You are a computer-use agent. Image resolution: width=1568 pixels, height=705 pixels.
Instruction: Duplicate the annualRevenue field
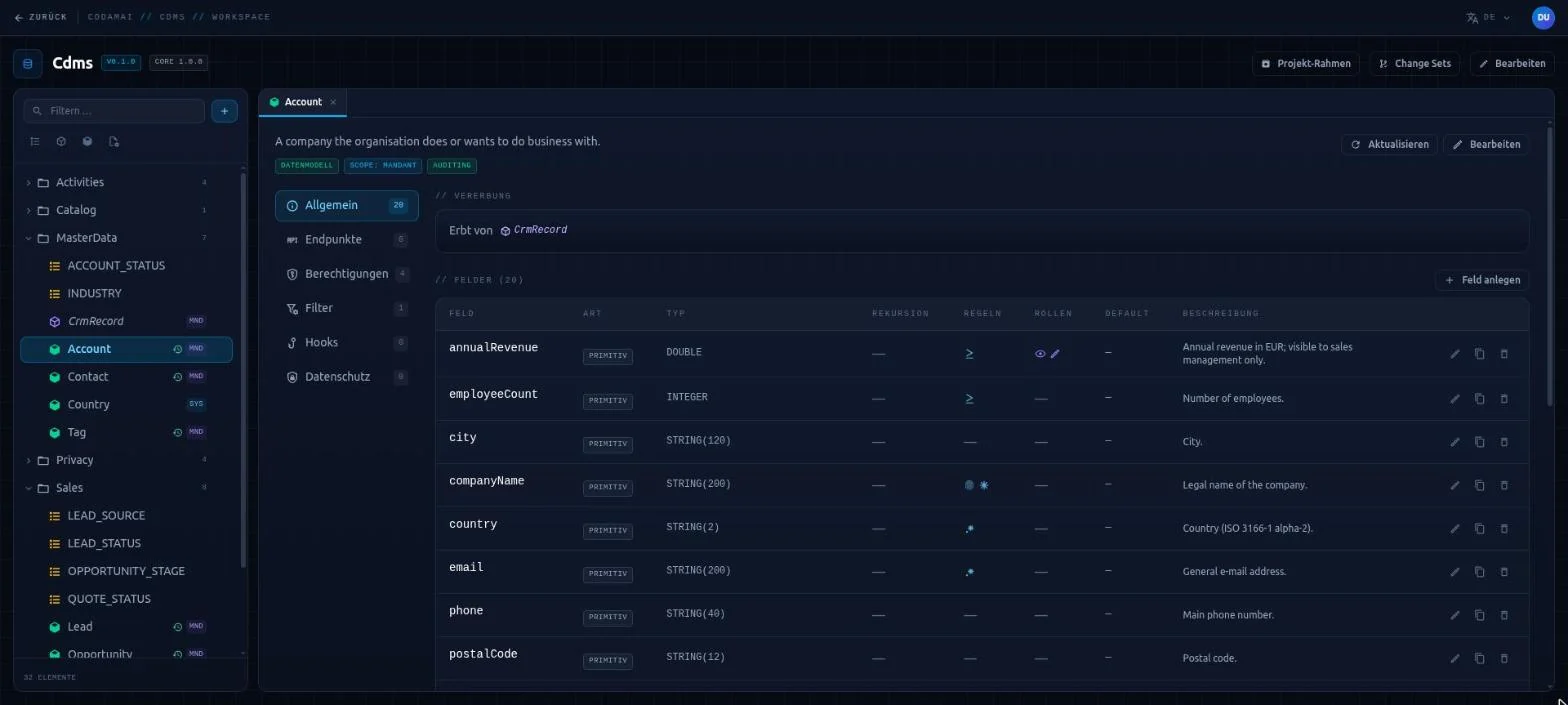pos(1479,354)
